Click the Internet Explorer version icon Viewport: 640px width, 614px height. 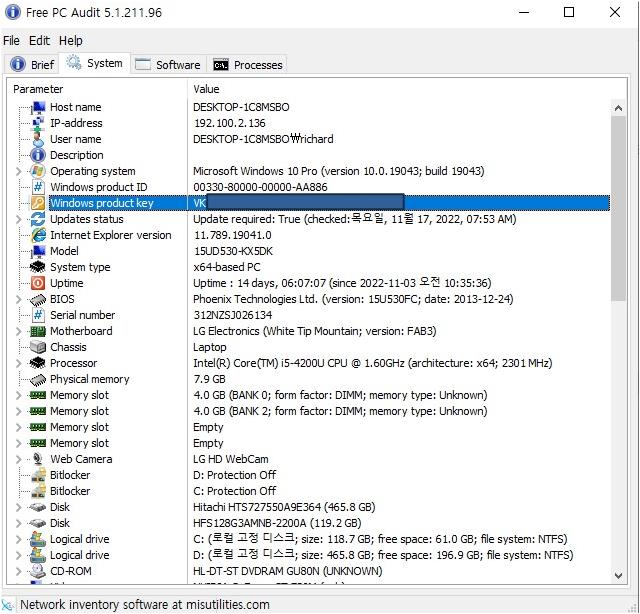(38, 235)
